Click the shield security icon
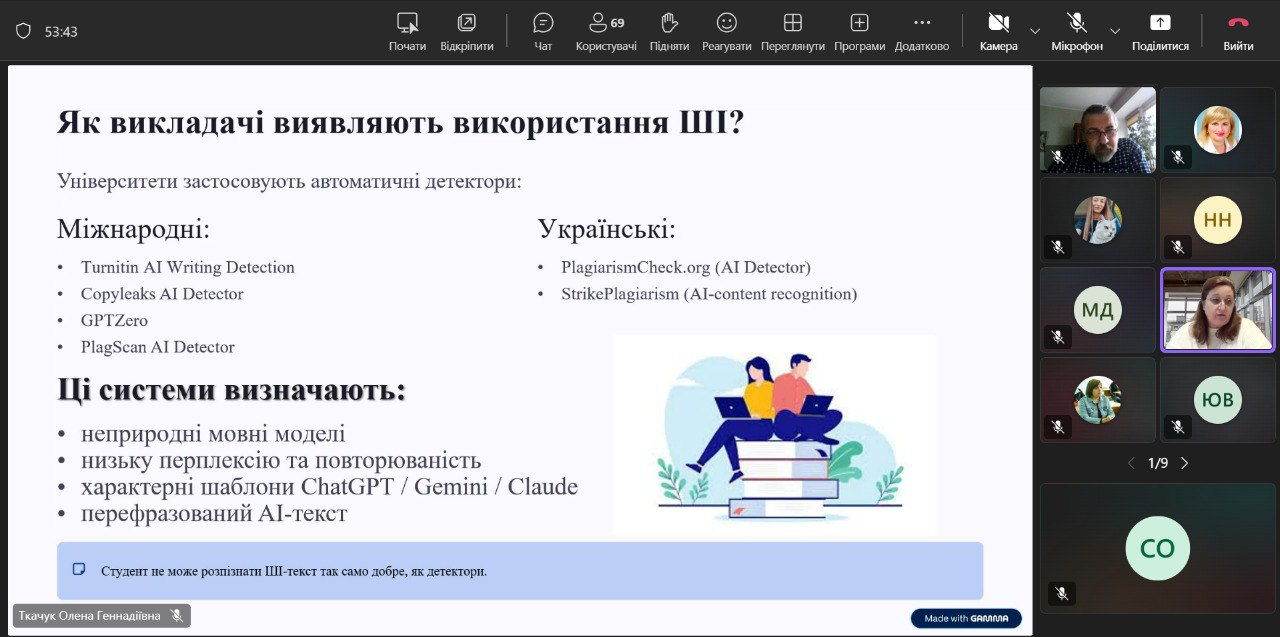This screenshot has height=637, width=1280. pyautogui.click(x=23, y=31)
